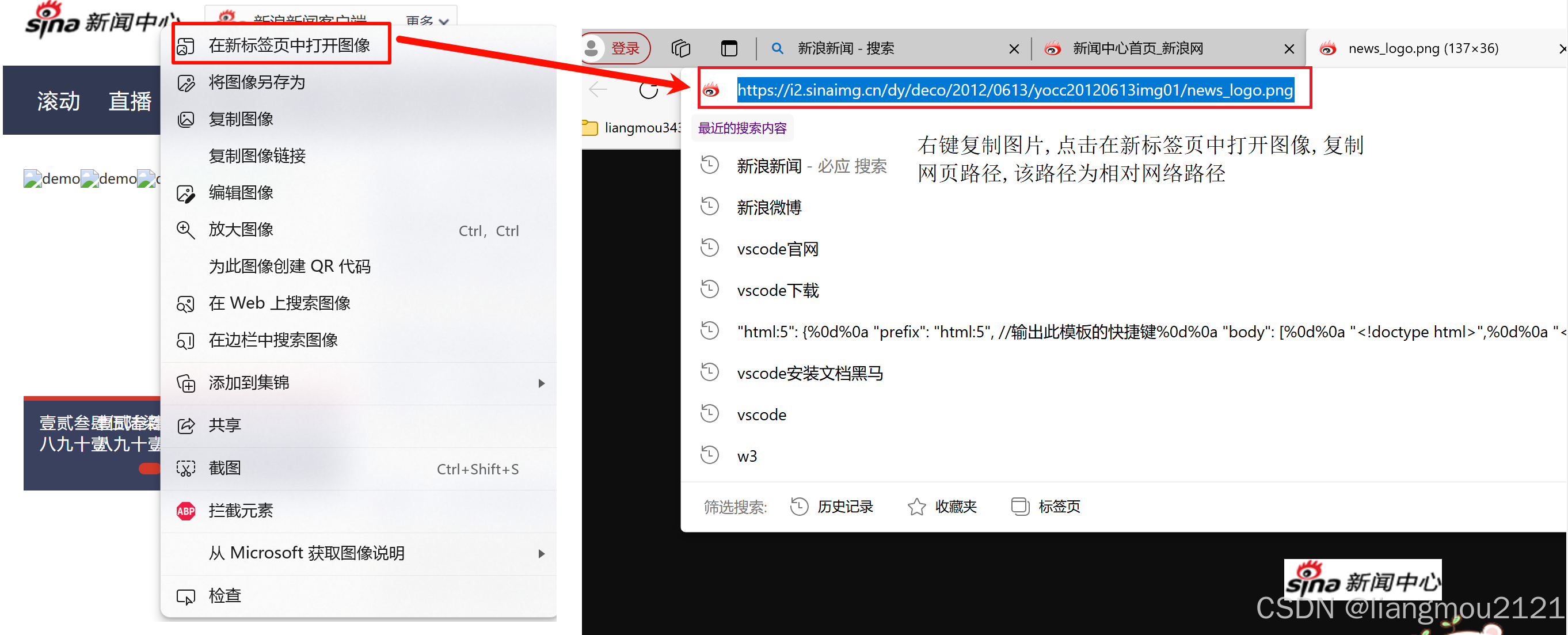Screen dimensions: 1568x635
Task: Click the screenshot 截图 icon
Action: (x=186, y=468)
